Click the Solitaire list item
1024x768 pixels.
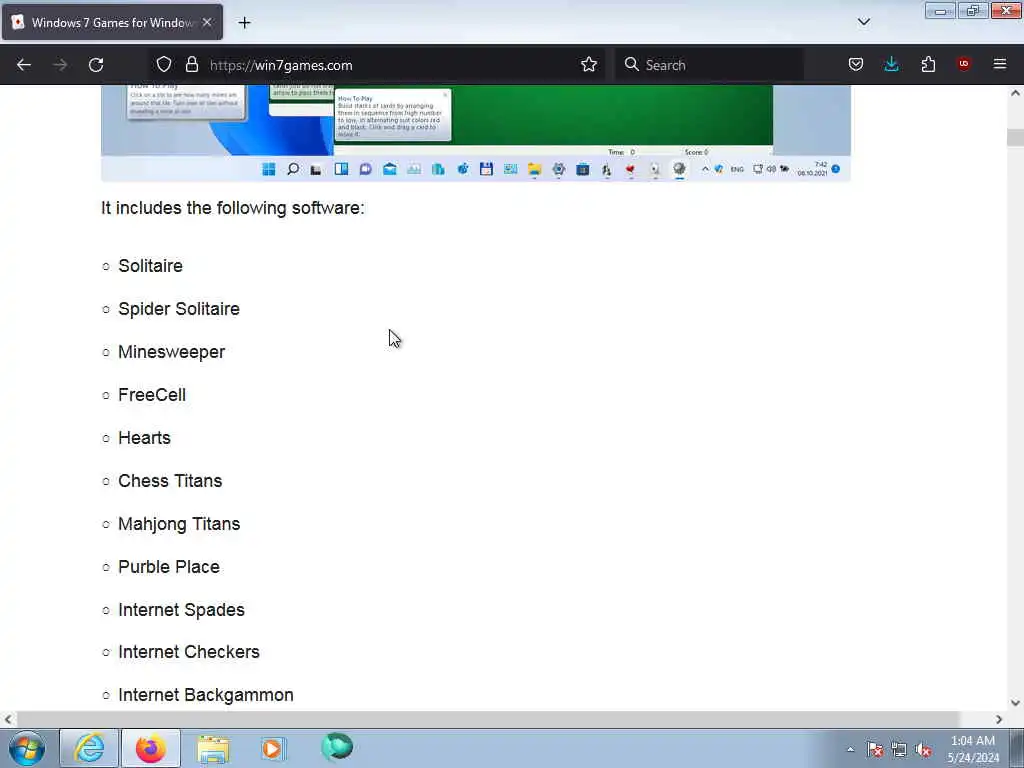coord(150,266)
